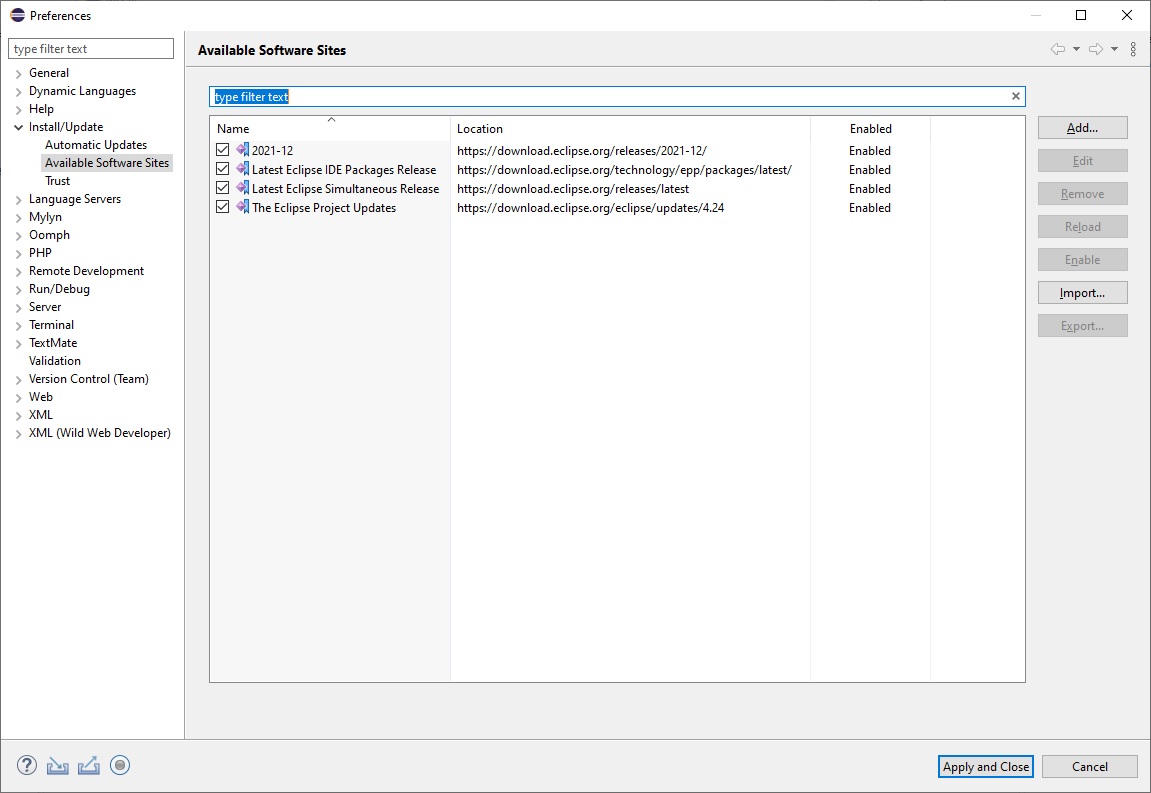Select the releases/2021-12 URL cell
Image resolution: width=1151 pixels, height=793 pixels.
point(581,151)
